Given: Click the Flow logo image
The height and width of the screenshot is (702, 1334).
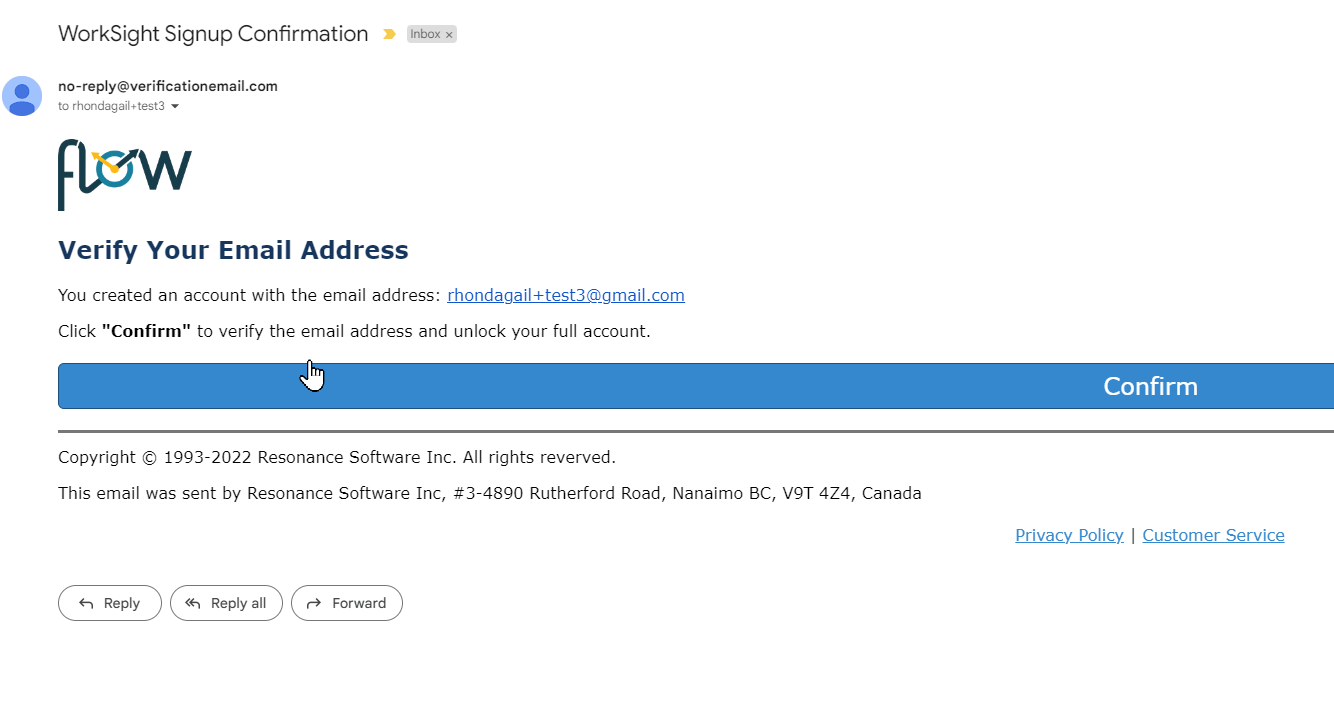Looking at the screenshot, I should 125,174.
